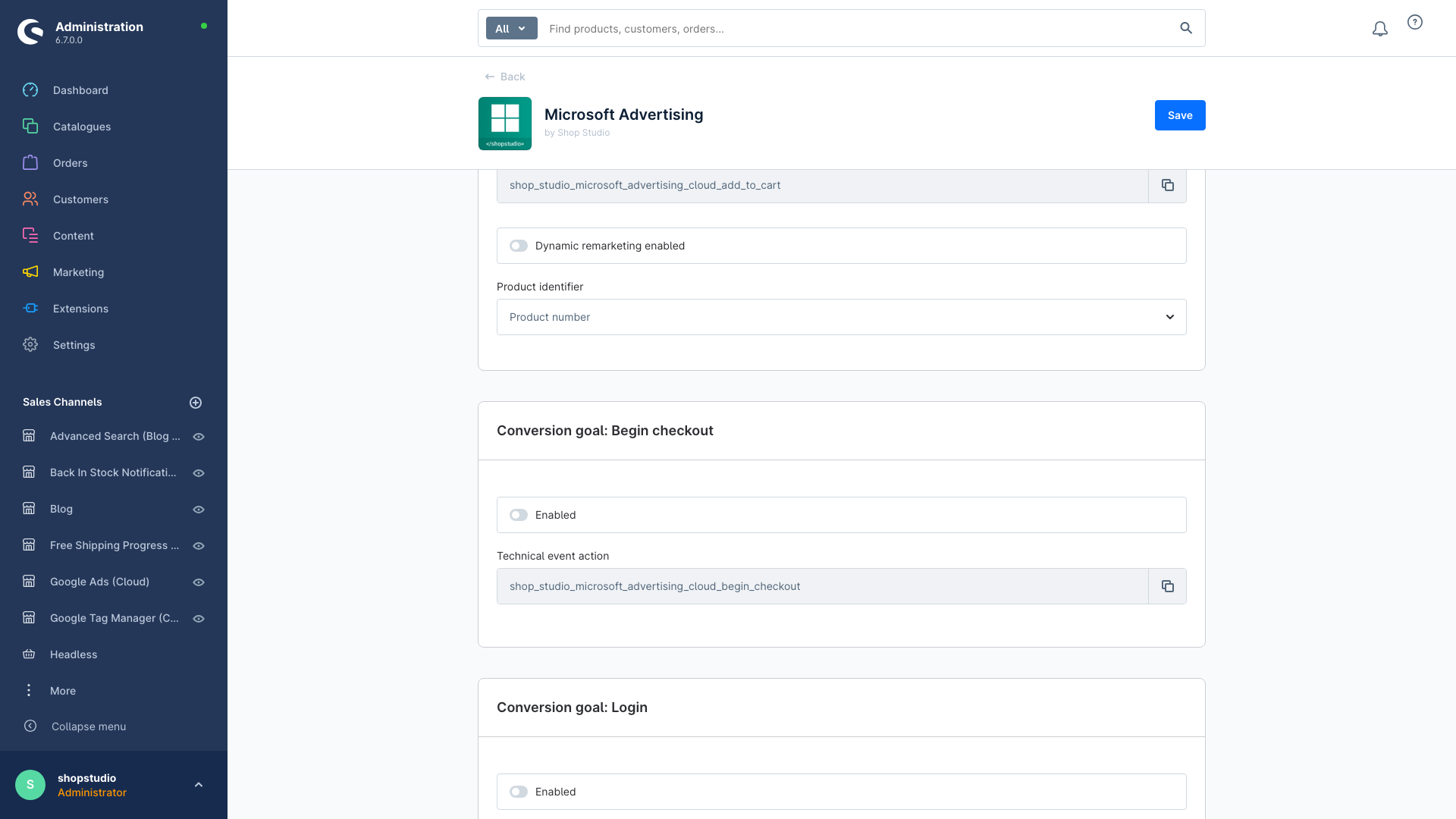Click Conversion goal: Begin checkout heading
Screen dimensions: 1456x819
605,431
